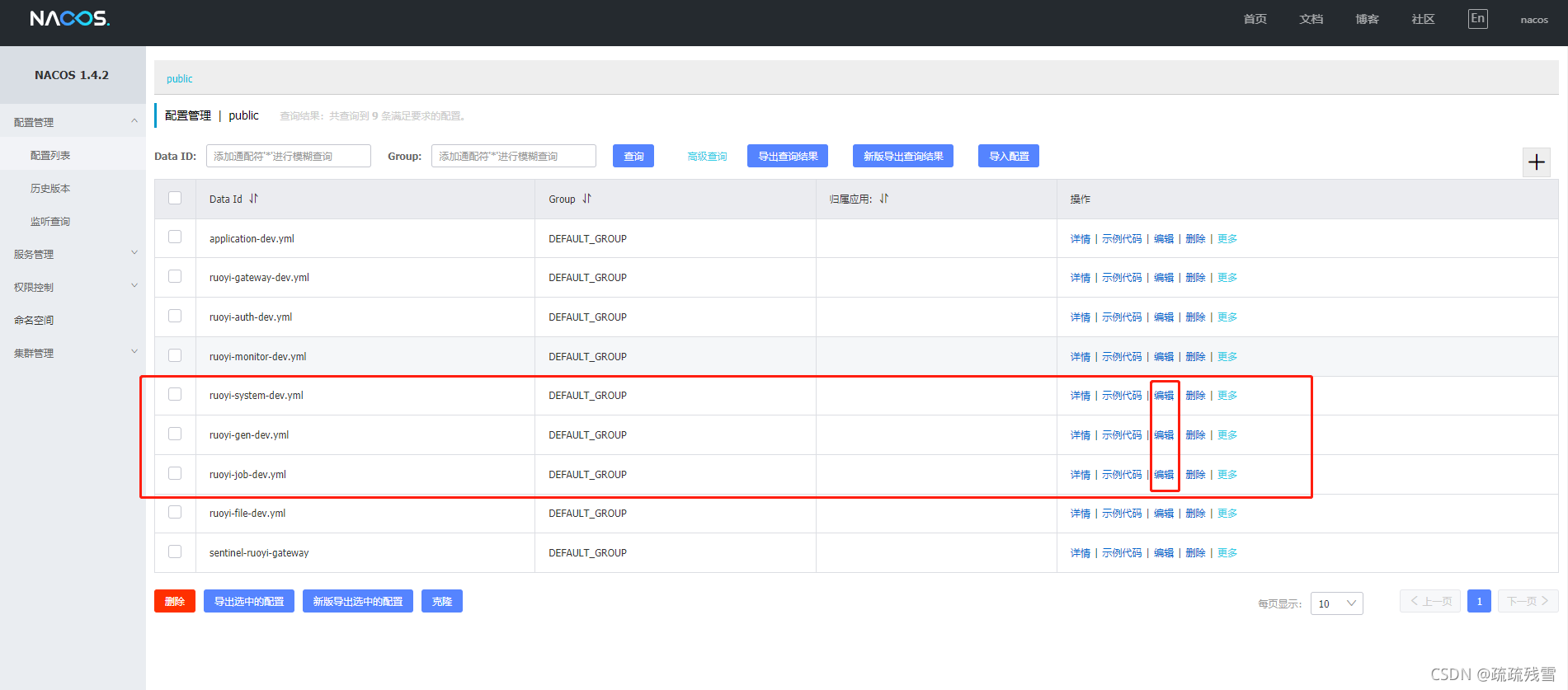Check the ruoyi-gen-dev.yml row checkbox
The height and width of the screenshot is (690, 1568).
pyautogui.click(x=175, y=434)
